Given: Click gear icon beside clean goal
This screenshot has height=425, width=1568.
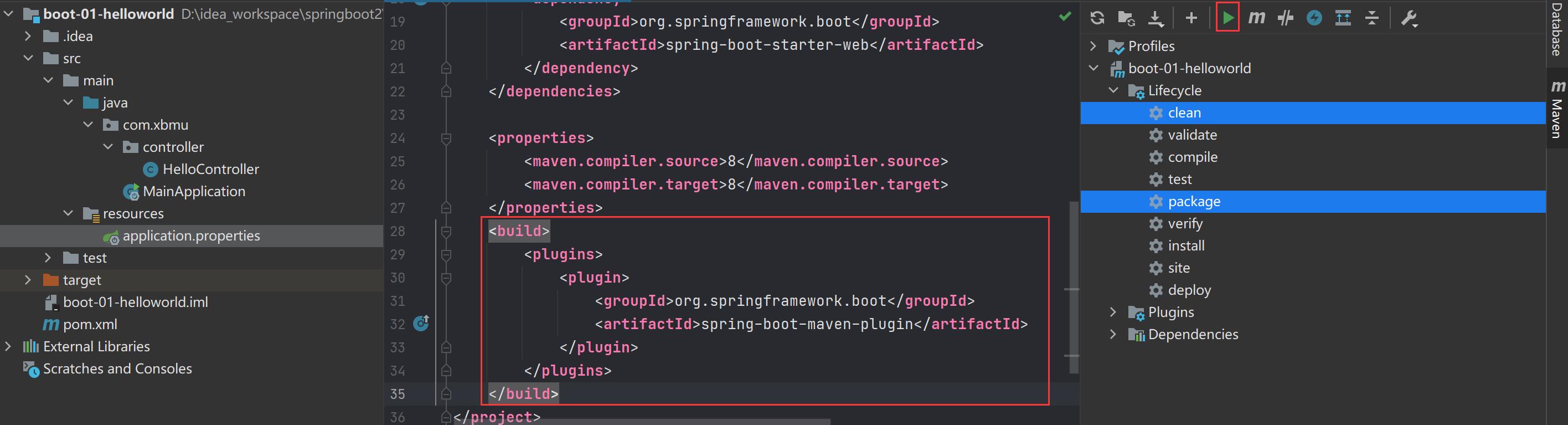Looking at the screenshot, I should click(x=1156, y=112).
